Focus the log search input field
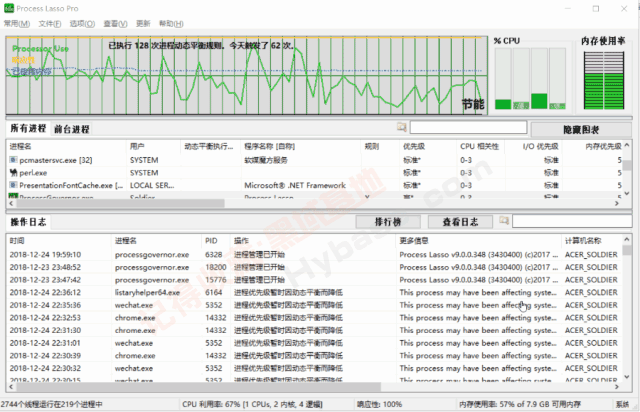Screen dimensions: 640x412 coord(572,221)
